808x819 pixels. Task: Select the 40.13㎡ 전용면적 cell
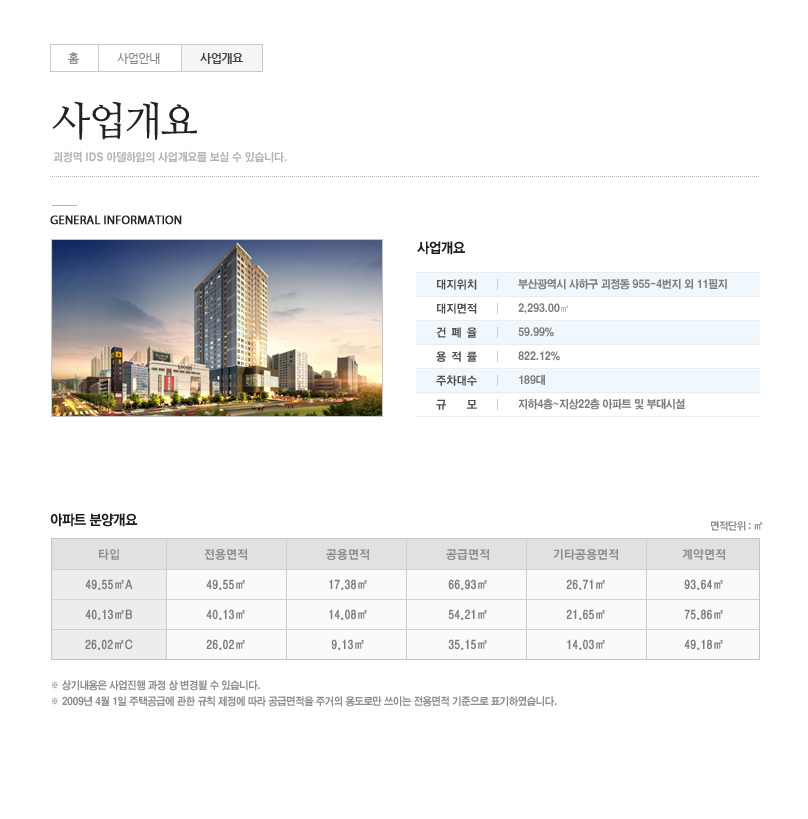click(x=226, y=615)
